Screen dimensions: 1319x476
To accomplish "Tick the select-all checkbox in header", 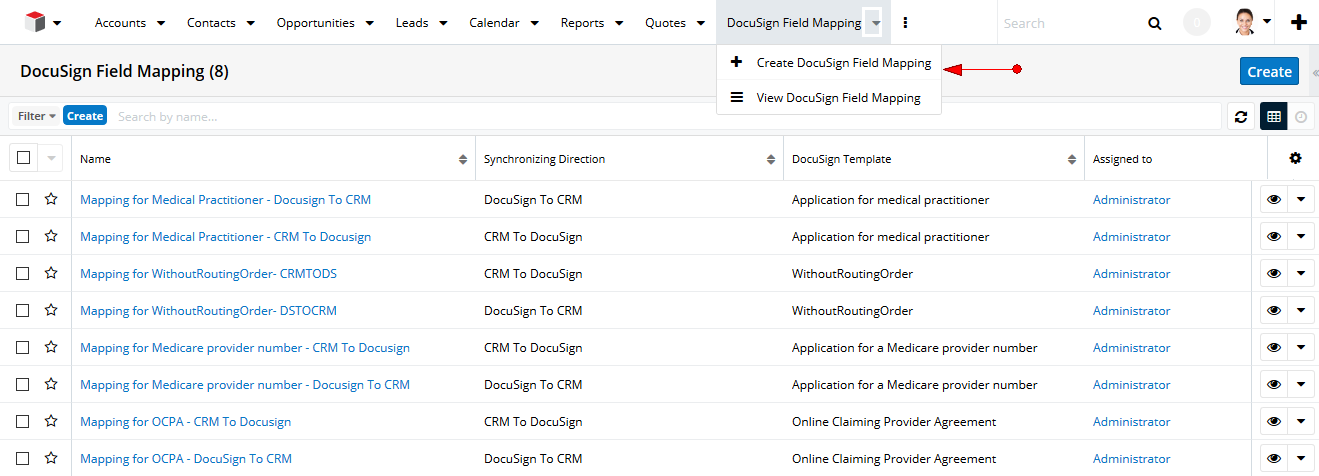I will point(23,157).
